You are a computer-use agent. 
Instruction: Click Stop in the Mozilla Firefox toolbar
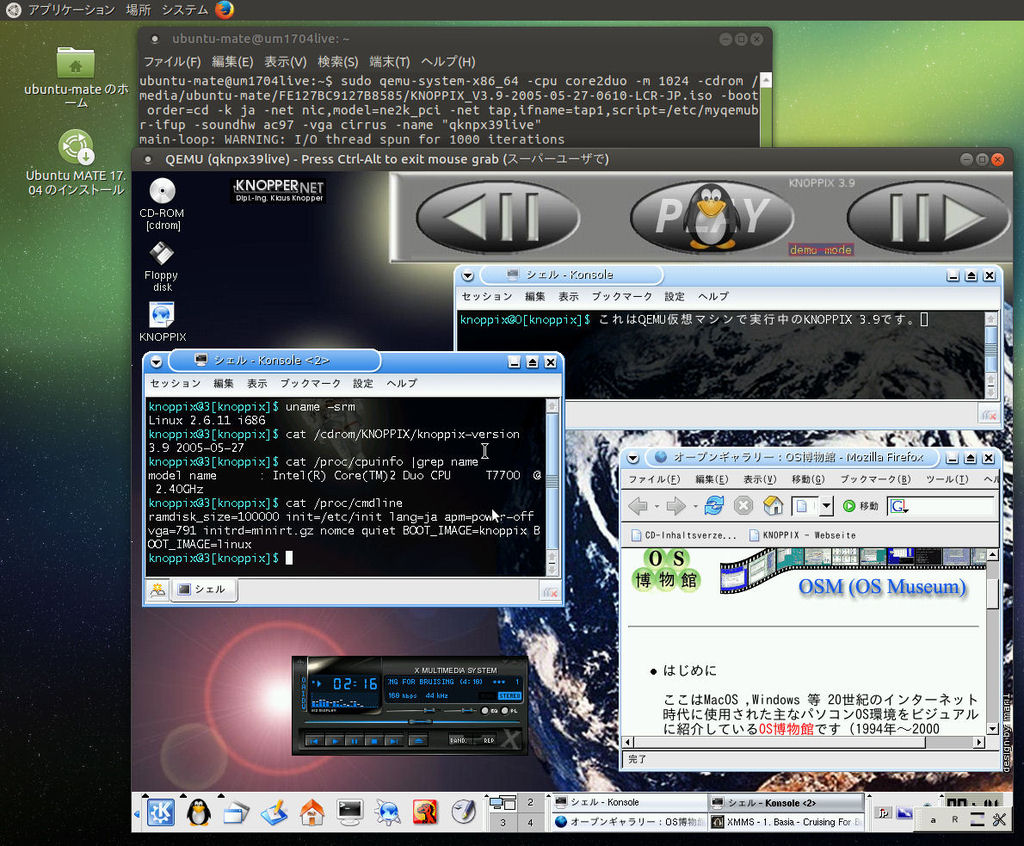743,505
